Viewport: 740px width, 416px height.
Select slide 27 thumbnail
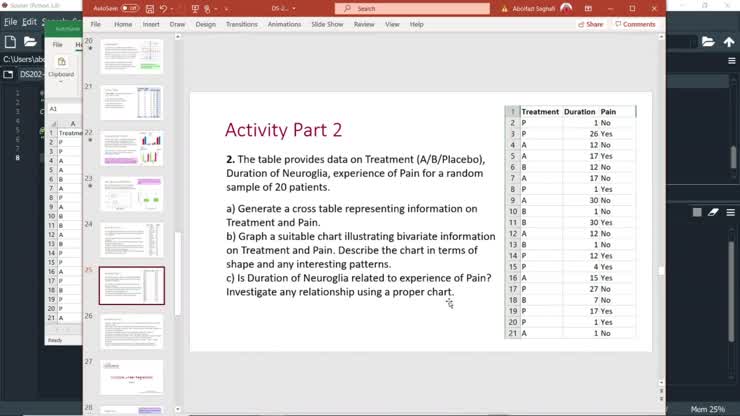tap(132, 377)
